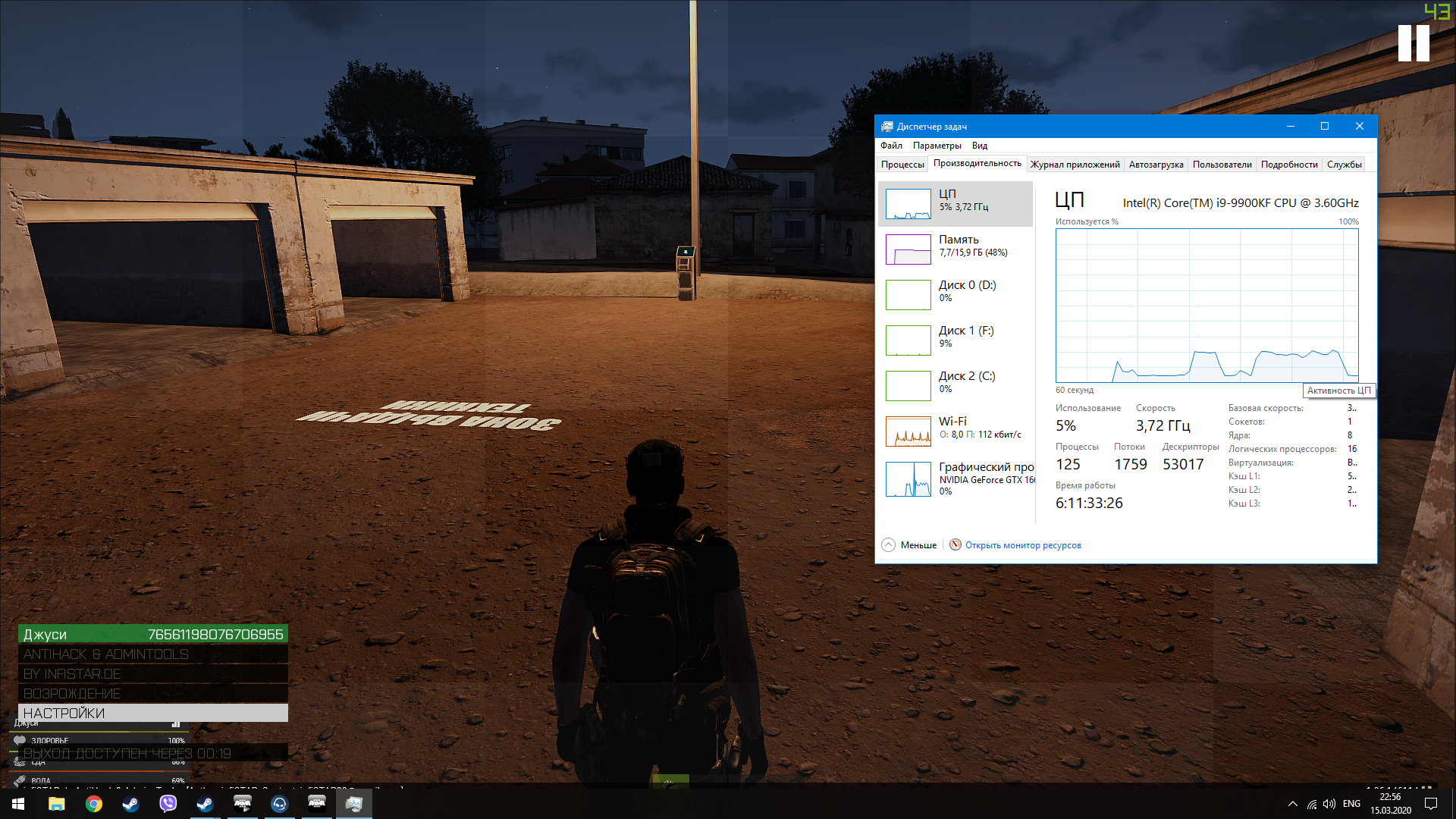
Task: Click the Логические процессоры 16 row
Action: click(1293, 449)
